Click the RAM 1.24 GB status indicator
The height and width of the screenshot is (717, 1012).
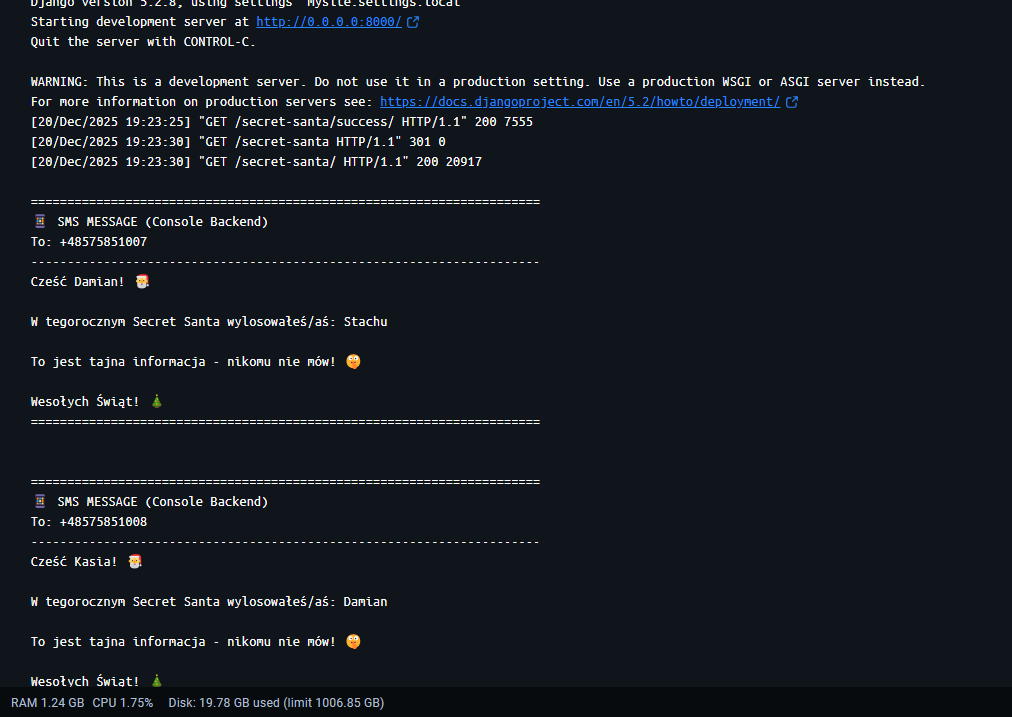(48, 703)
